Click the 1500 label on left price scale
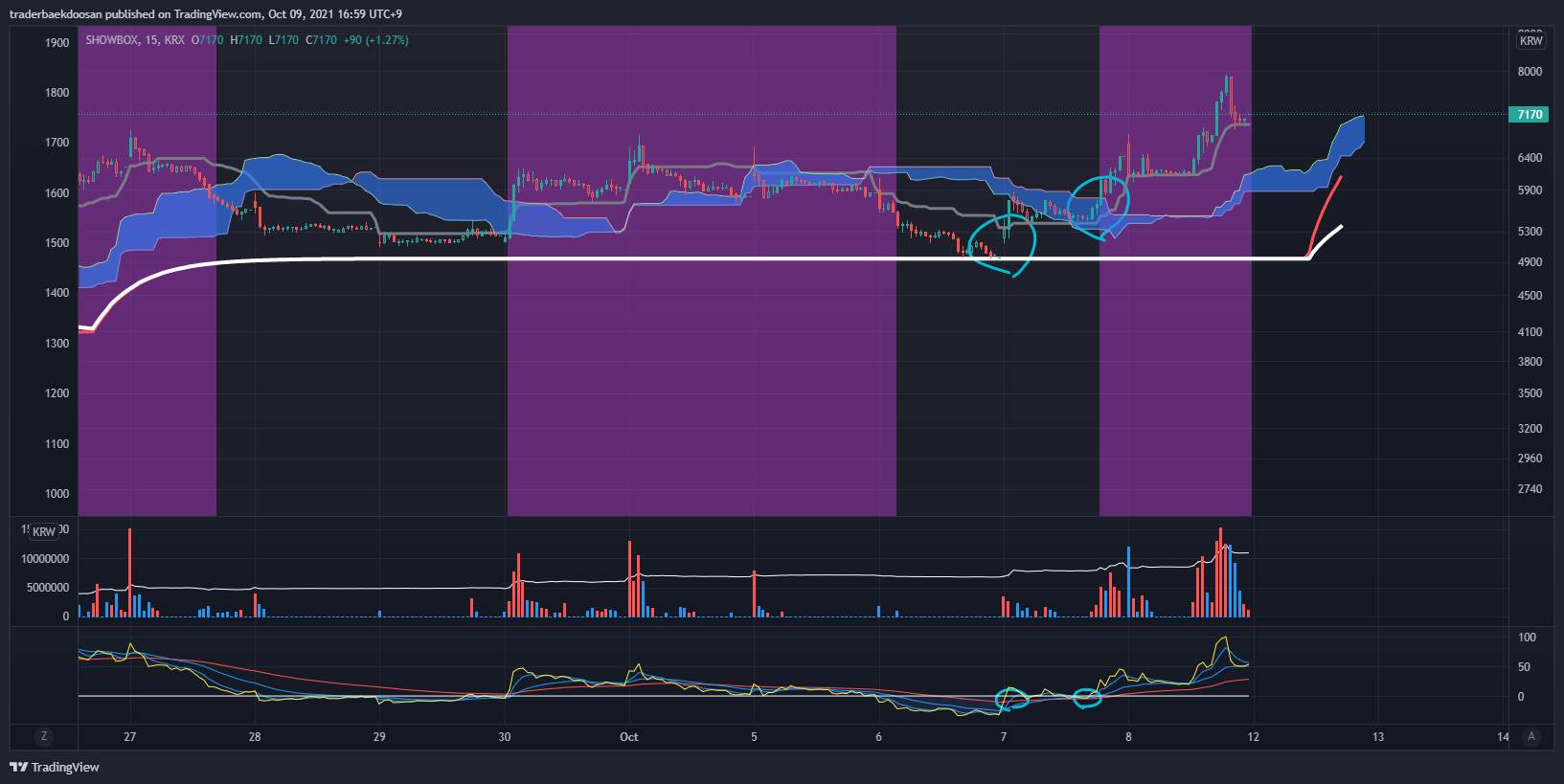Image resolution: width=1564 pixels, height=784 pixels. (57, 243)
